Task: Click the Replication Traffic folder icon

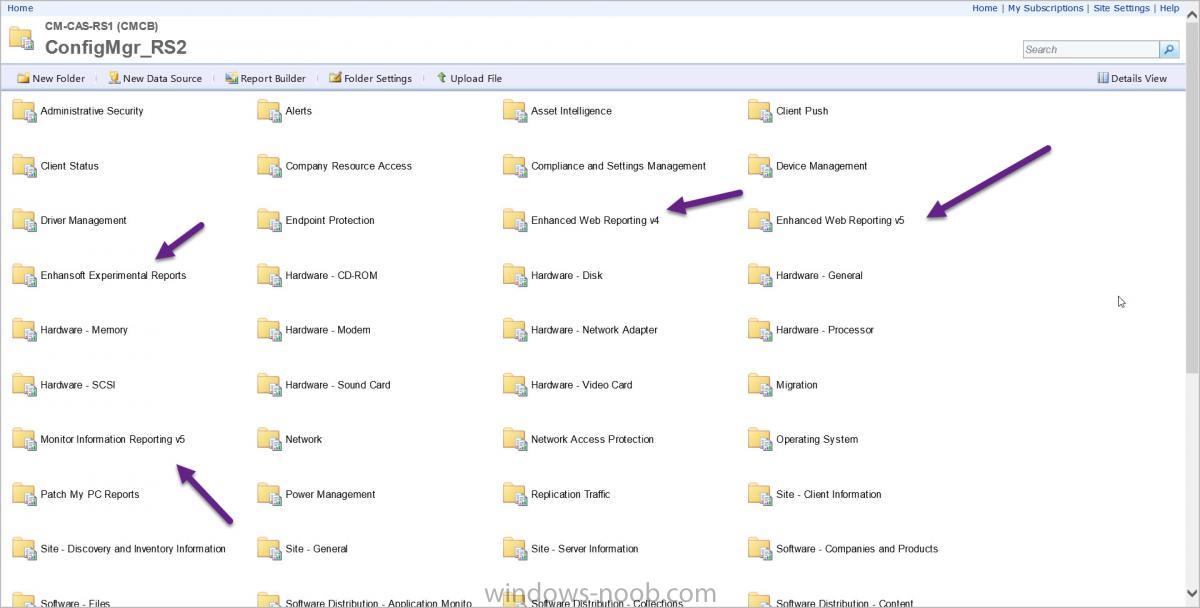Action: [x=515, y=494]
